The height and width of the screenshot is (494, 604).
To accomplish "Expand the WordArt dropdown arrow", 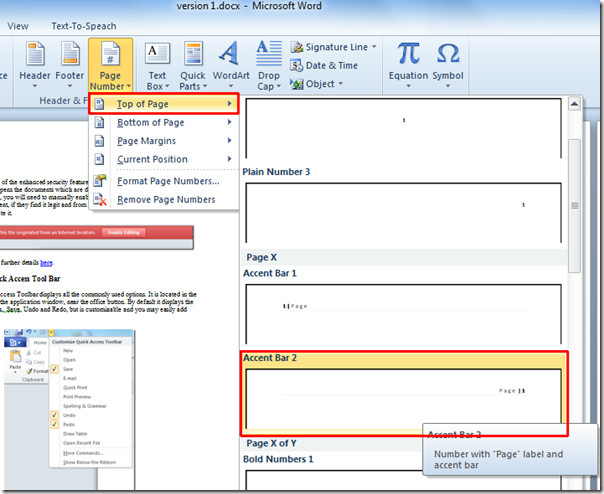I will (231, 86).
